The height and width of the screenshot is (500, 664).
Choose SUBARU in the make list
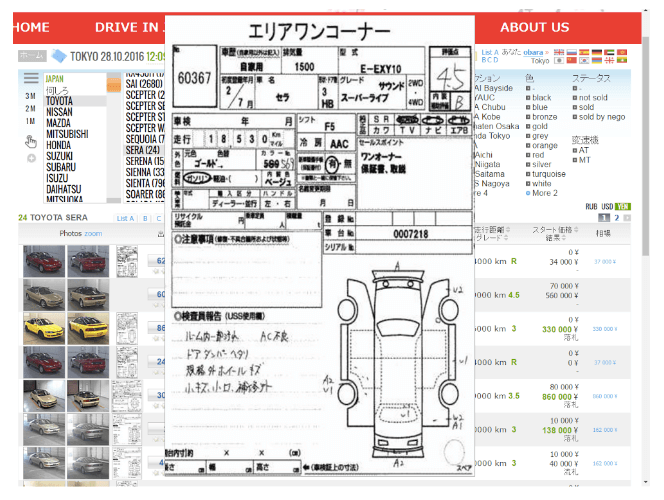(x=61, y=167)
